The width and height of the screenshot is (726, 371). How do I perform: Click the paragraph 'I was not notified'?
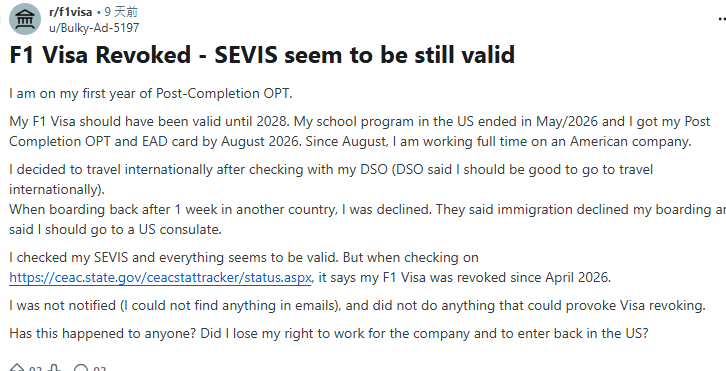(357, 306)
